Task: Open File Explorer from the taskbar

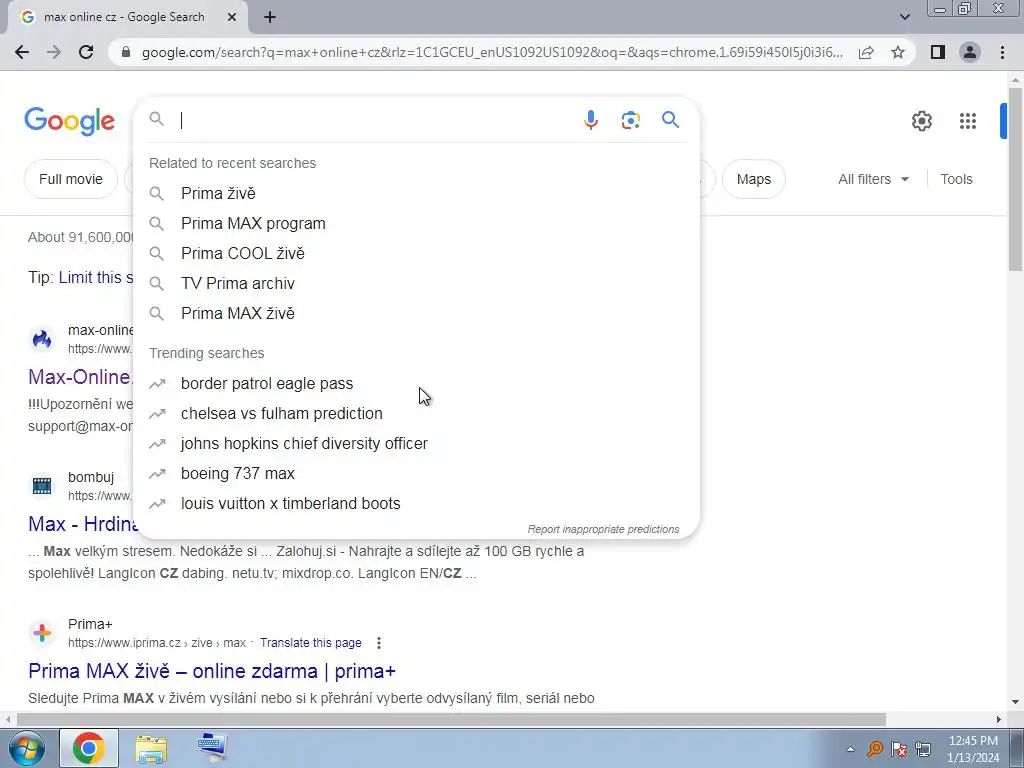Action: click(151, 748)
